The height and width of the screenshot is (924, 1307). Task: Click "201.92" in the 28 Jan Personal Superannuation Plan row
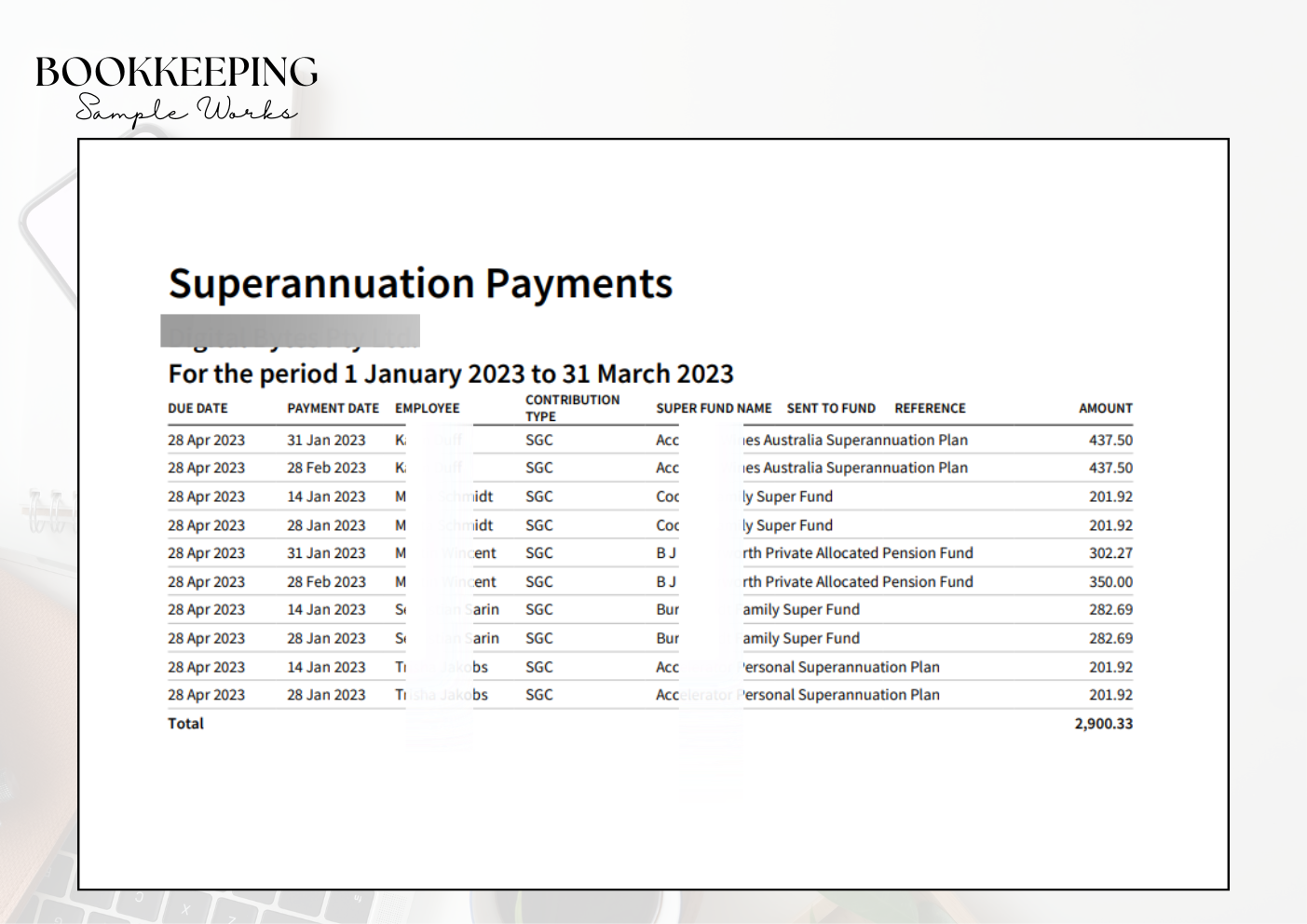point(1111,696)
